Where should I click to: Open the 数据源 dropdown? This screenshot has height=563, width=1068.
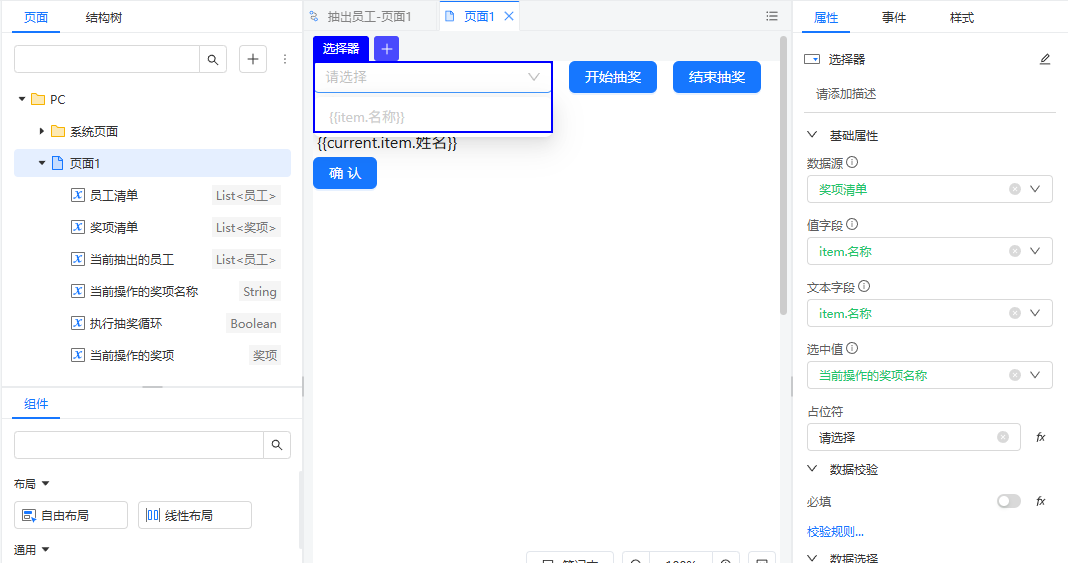(x=1035, y=189)
